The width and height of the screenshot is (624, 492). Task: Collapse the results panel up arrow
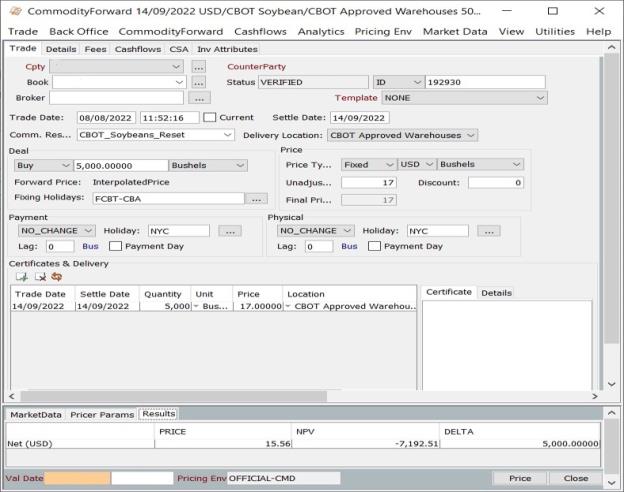pyautogui.click(x=612, y=413)
